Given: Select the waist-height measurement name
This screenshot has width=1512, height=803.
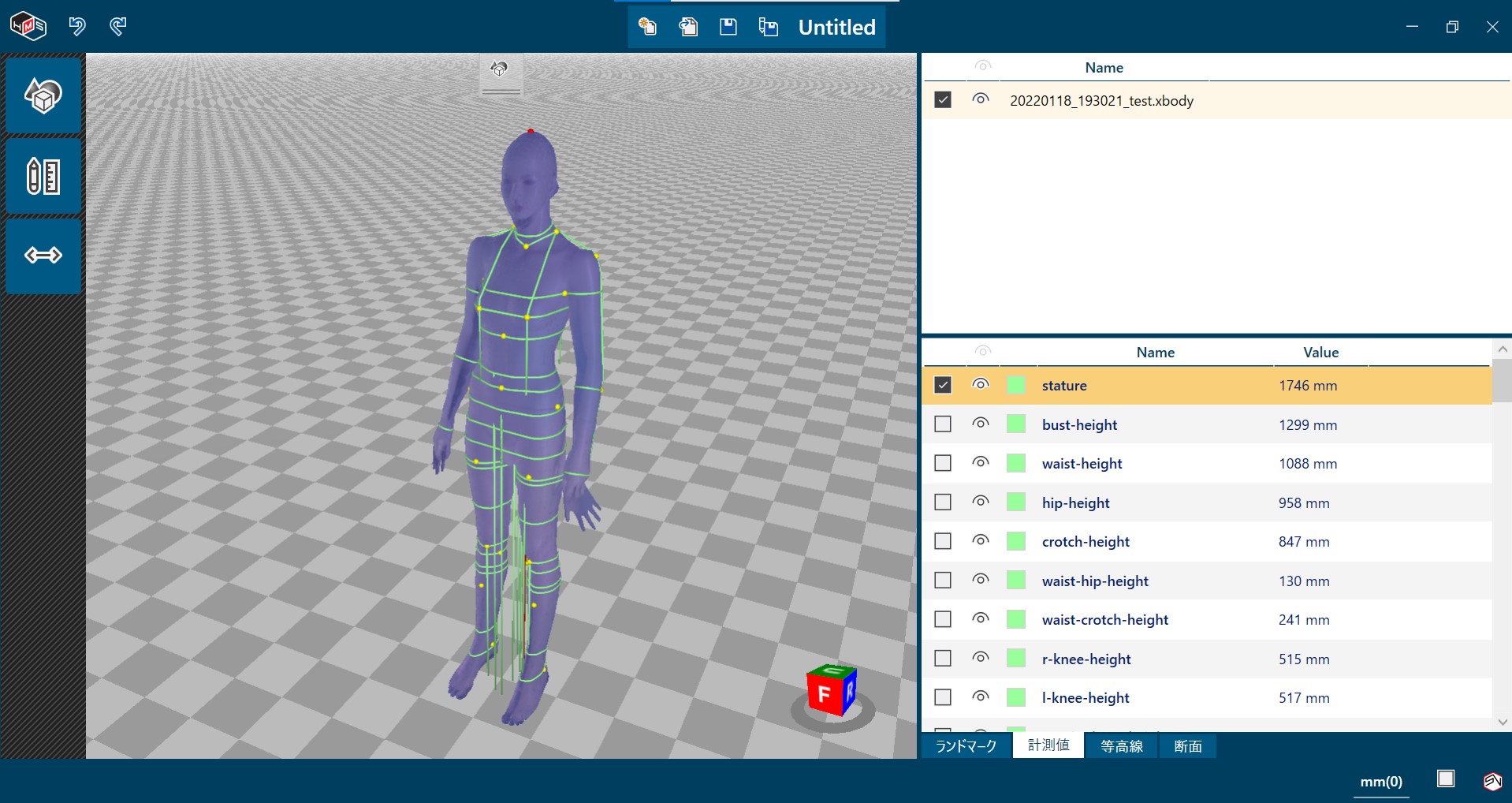Looking at the screenshot, I should tap(1082, 464).
